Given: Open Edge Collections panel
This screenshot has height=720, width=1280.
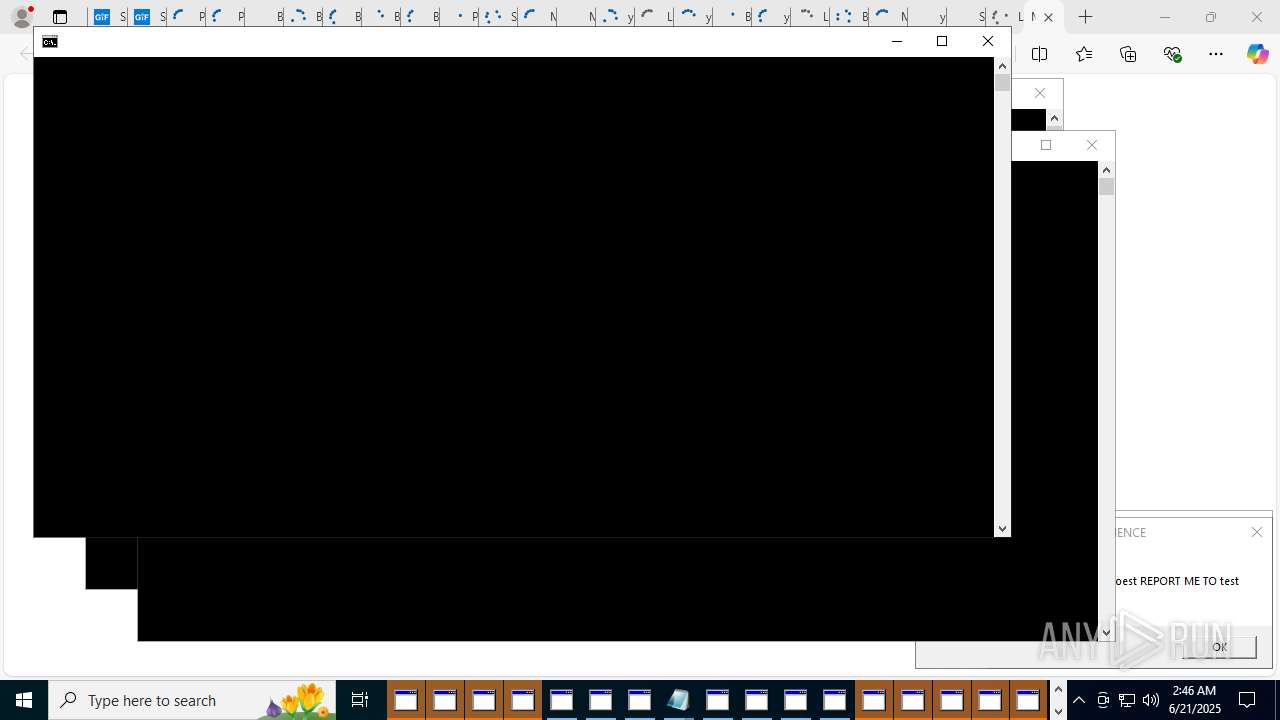Looking at the screenshot, I should click(1128, 54).
